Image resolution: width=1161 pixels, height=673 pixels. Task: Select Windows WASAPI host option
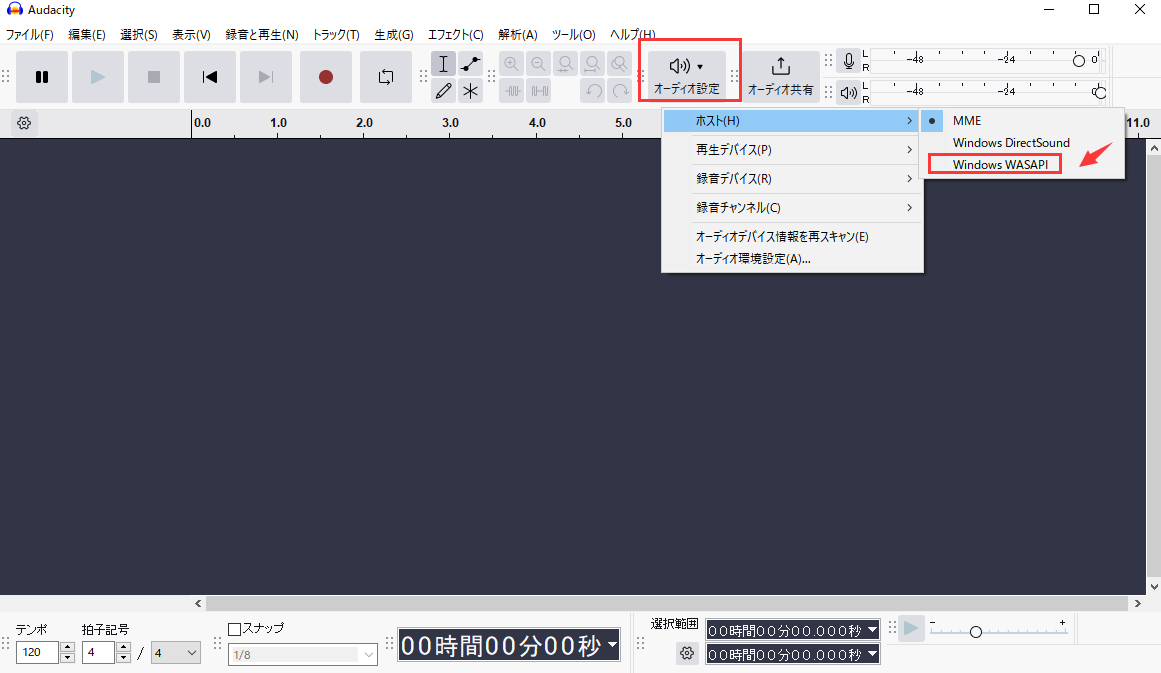coord(994,164)
